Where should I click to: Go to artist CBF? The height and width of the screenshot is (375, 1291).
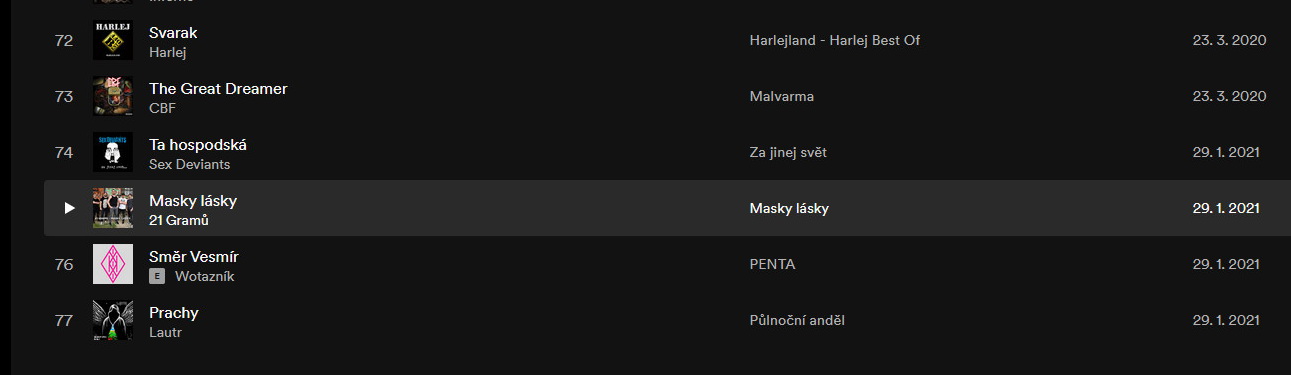(x=162, y=108)
